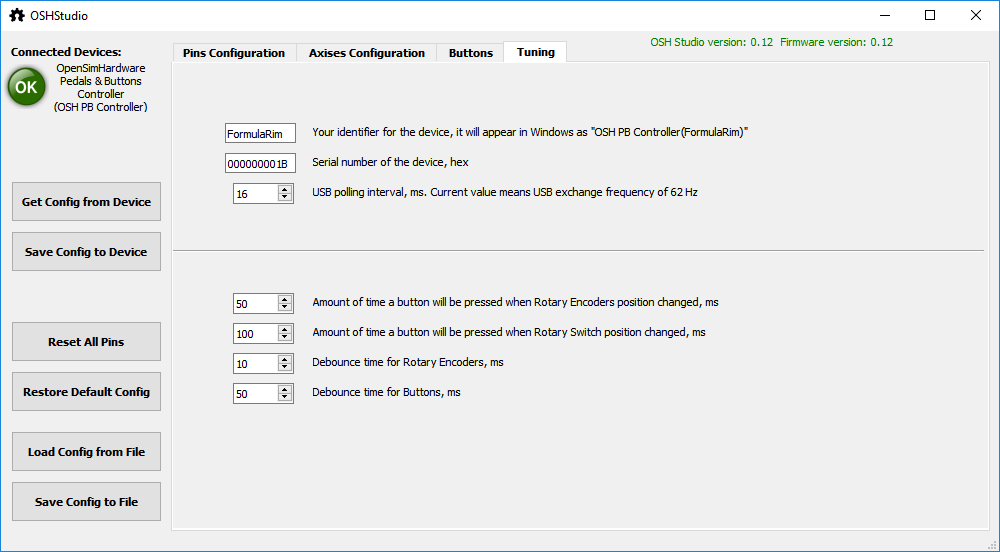
Task: Increase Buttons debounce time up arrow
Action: coord(285,390)
